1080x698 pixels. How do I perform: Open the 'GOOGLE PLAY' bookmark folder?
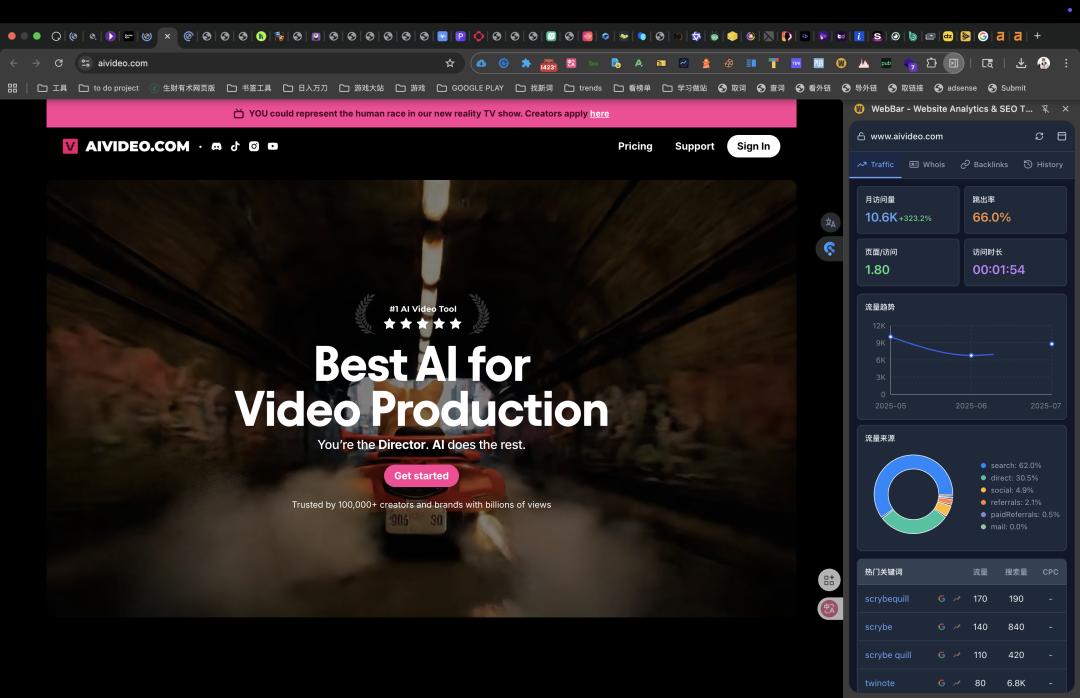click(470, 88)
